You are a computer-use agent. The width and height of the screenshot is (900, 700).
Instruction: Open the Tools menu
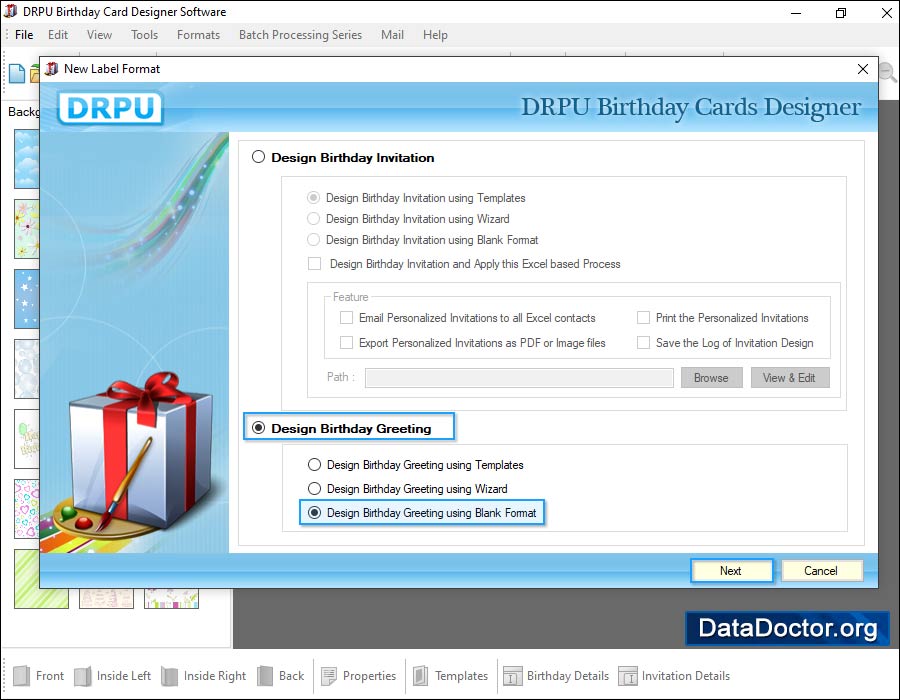(x=144, y=35)
